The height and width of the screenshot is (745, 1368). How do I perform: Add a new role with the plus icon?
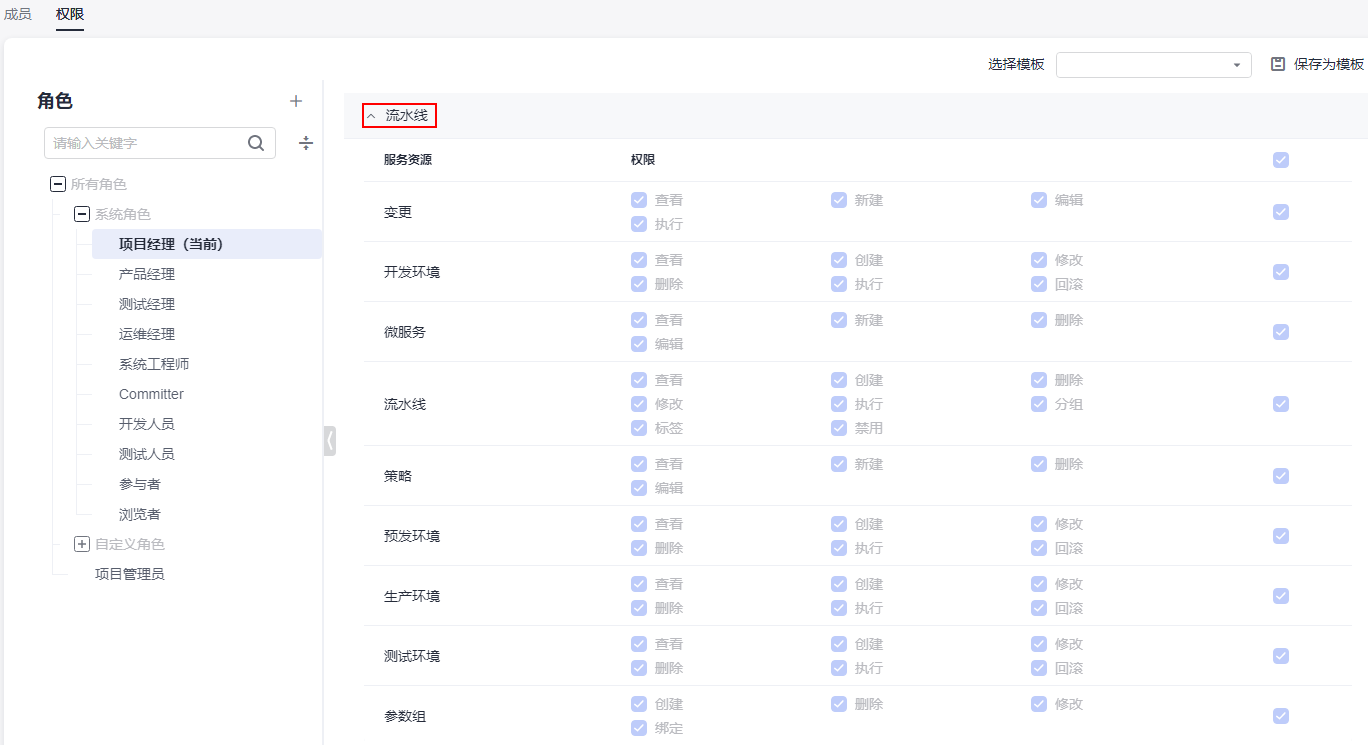(x=296, y=101)
